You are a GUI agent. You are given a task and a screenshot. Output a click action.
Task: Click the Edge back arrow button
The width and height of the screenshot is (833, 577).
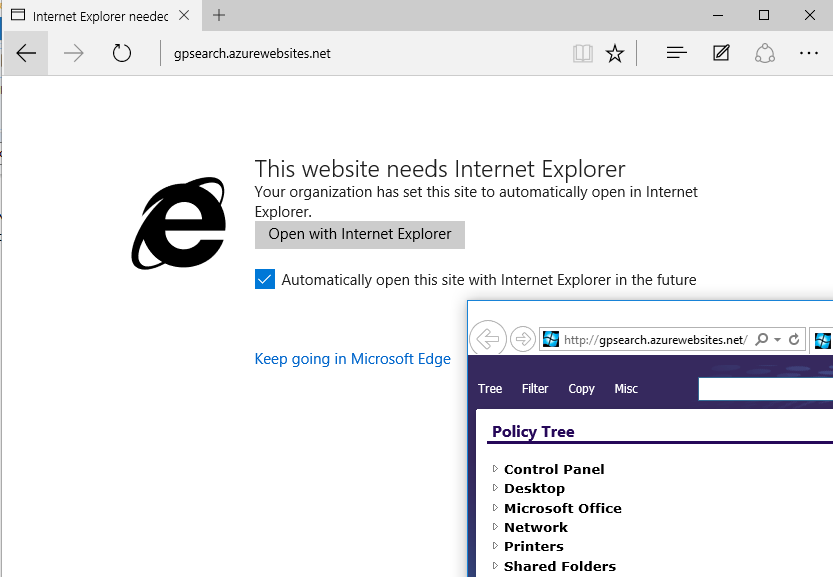pyautogui.click(x=26, y=54)
